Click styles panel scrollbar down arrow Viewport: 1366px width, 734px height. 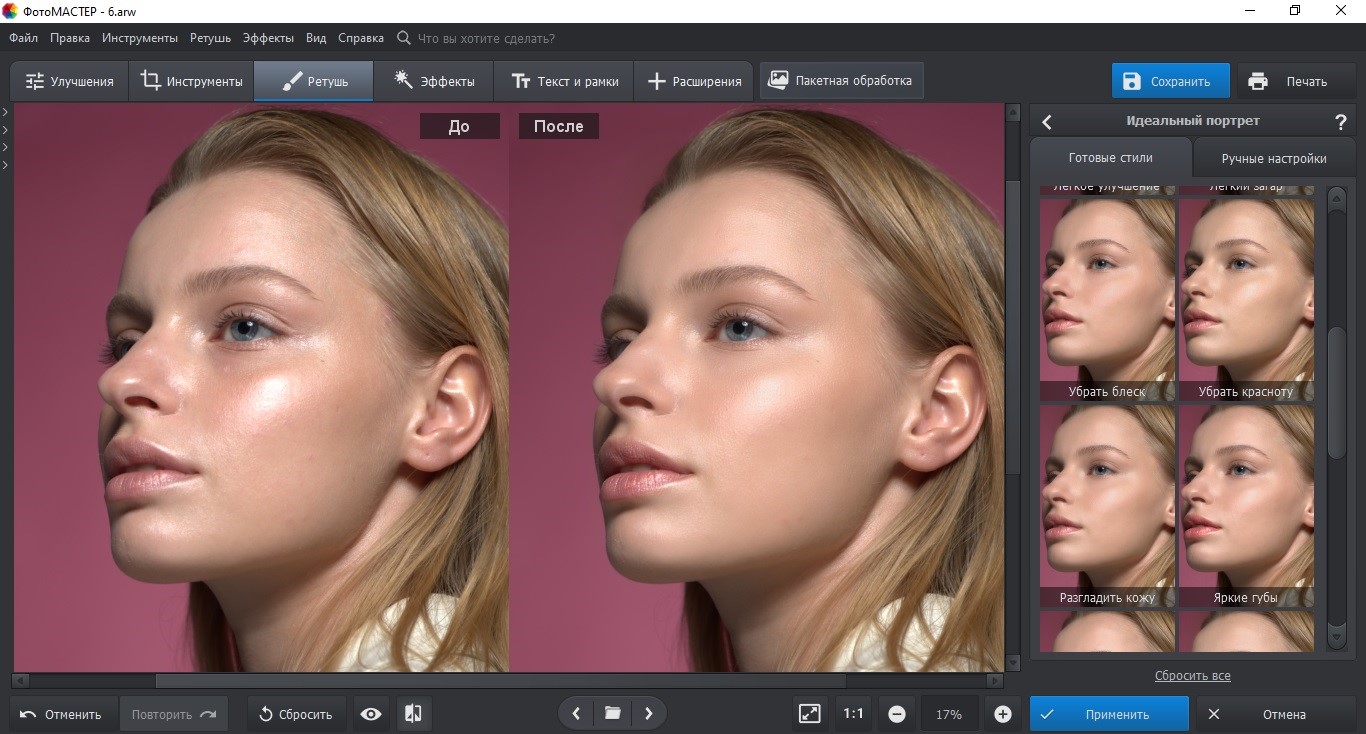pos(1337,636)
